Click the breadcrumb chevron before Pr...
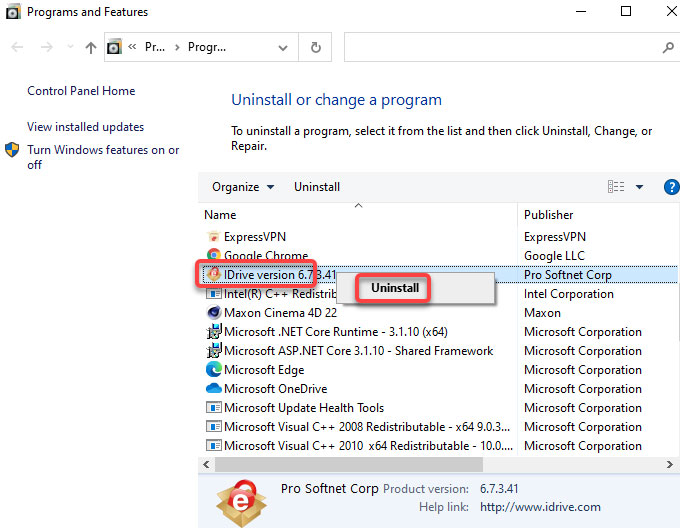The image size is (680, 528). coord(132,46)
